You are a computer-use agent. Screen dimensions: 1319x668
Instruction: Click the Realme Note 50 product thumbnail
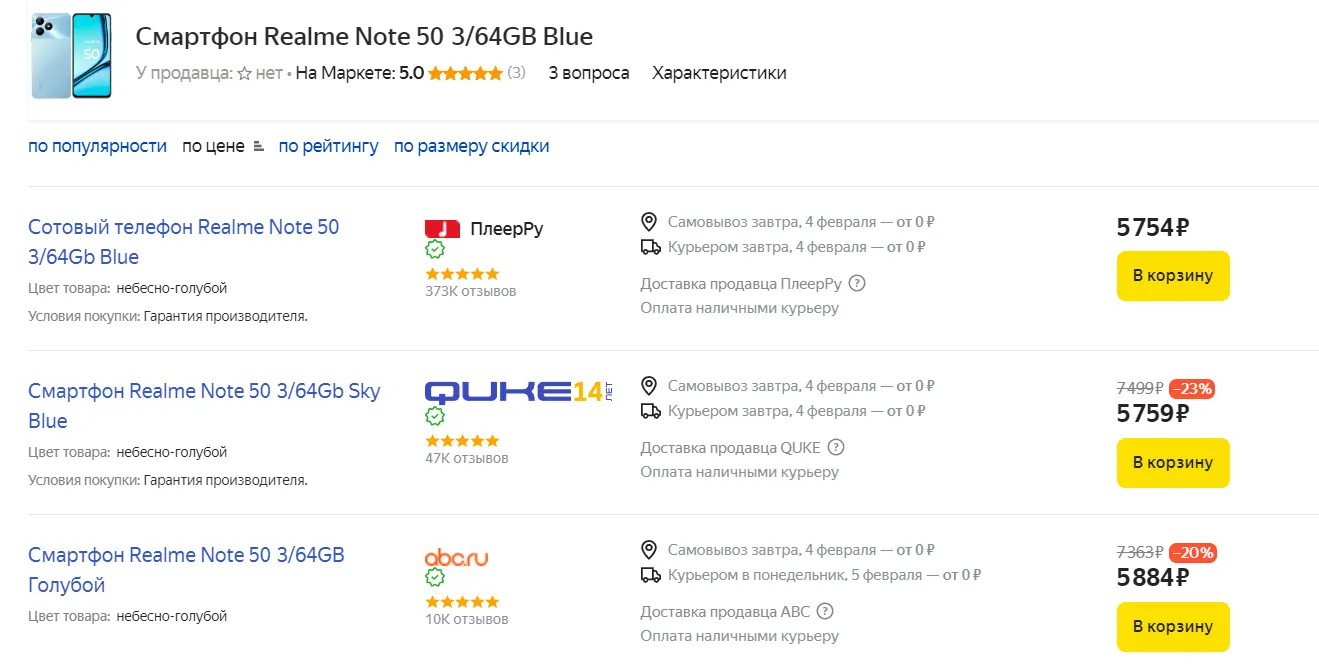click(x=71, y=56)
